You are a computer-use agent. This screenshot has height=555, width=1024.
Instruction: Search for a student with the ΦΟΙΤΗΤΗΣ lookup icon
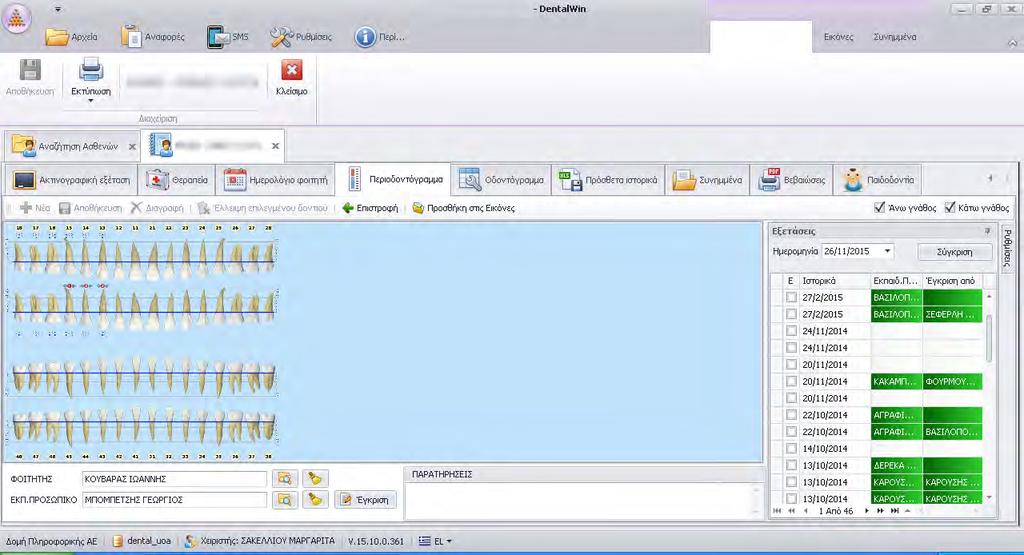click(x=285, y=479)
